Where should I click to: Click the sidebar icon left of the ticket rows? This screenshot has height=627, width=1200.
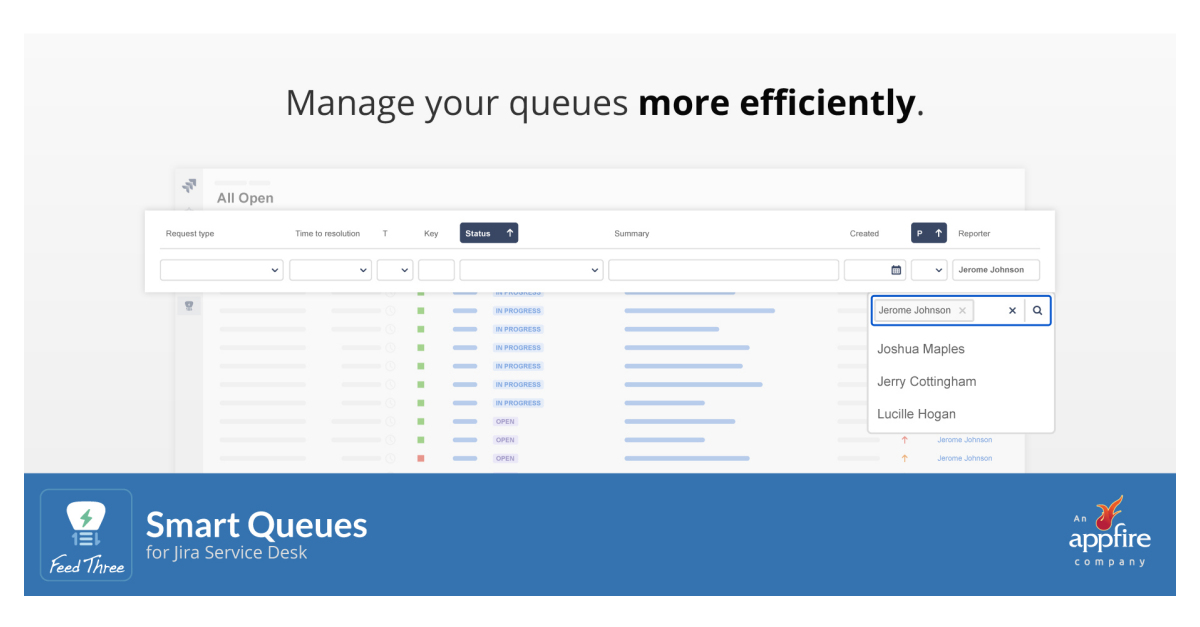click(188, 306)
